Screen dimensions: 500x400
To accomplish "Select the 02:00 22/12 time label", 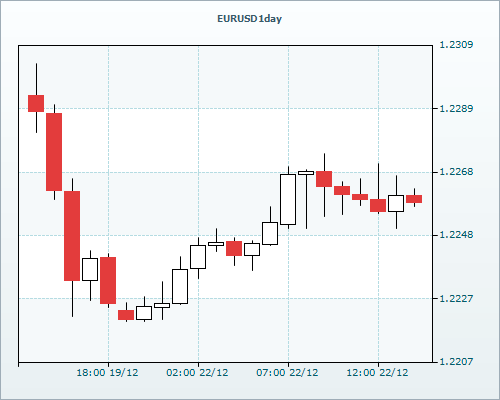I will tap(197, 373).
